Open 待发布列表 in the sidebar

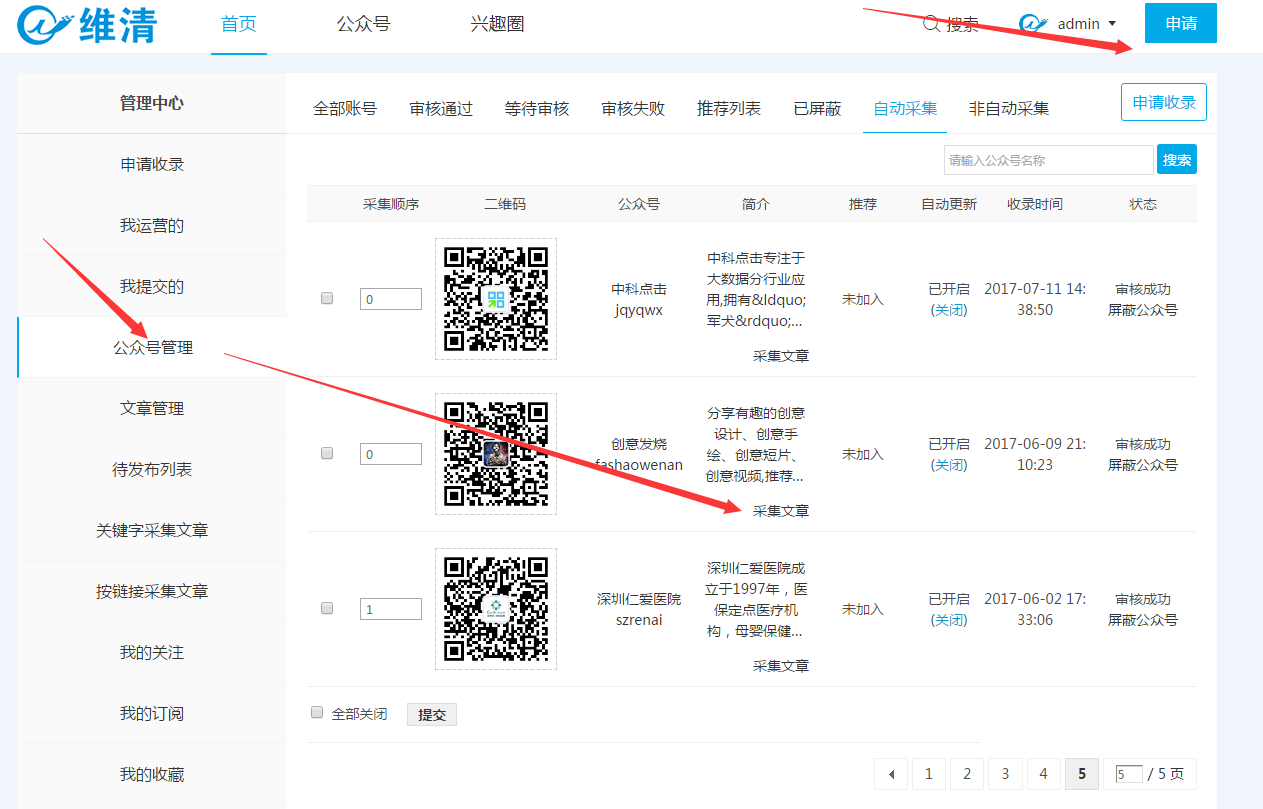pos(152,469)
